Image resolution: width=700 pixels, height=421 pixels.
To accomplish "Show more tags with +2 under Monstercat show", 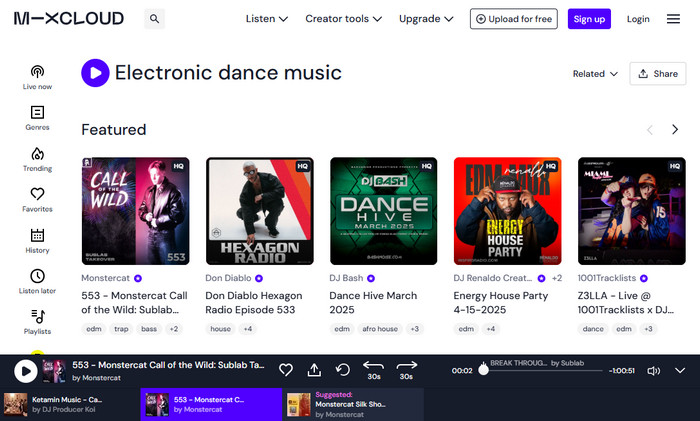I will 174,329.
